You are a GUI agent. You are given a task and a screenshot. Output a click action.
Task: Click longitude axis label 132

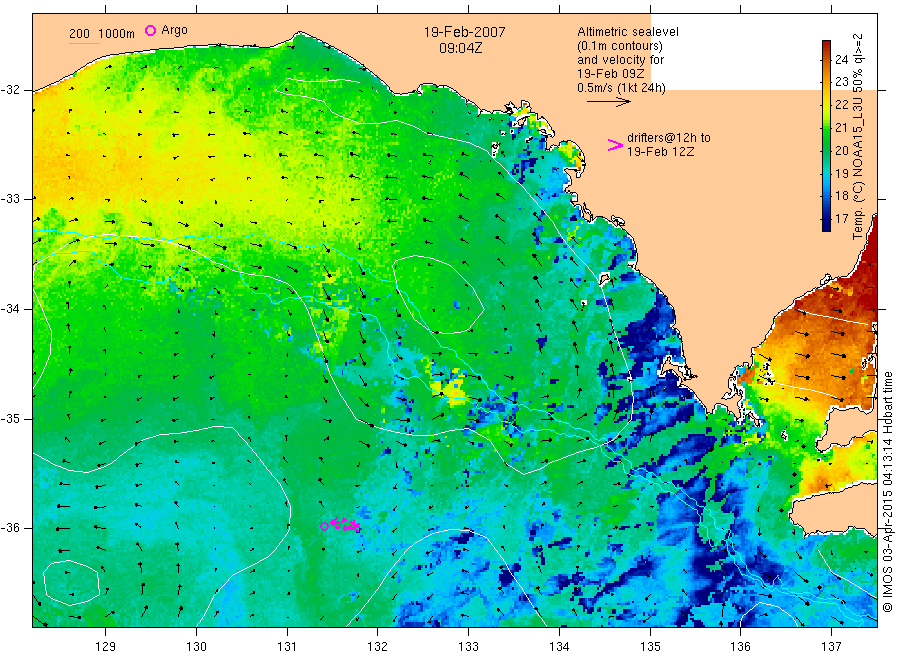click(x=378, y=647)
